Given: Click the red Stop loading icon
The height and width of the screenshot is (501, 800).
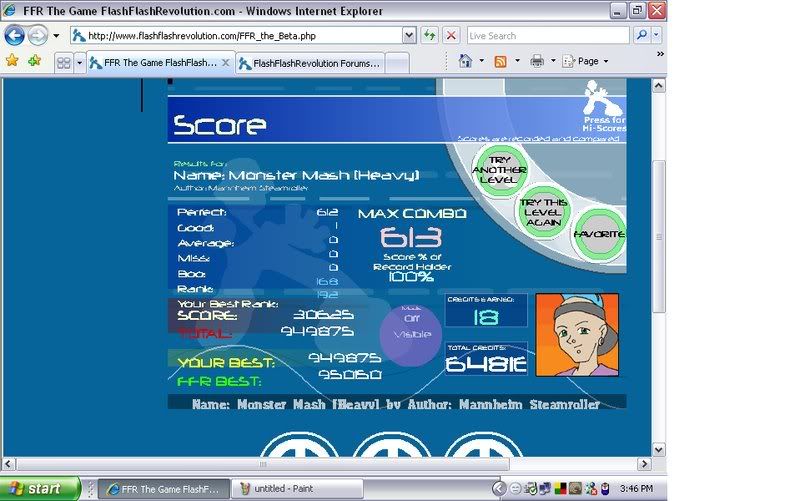Looking at the screenshot, I should pyautogui.click(x=451, y=35).
